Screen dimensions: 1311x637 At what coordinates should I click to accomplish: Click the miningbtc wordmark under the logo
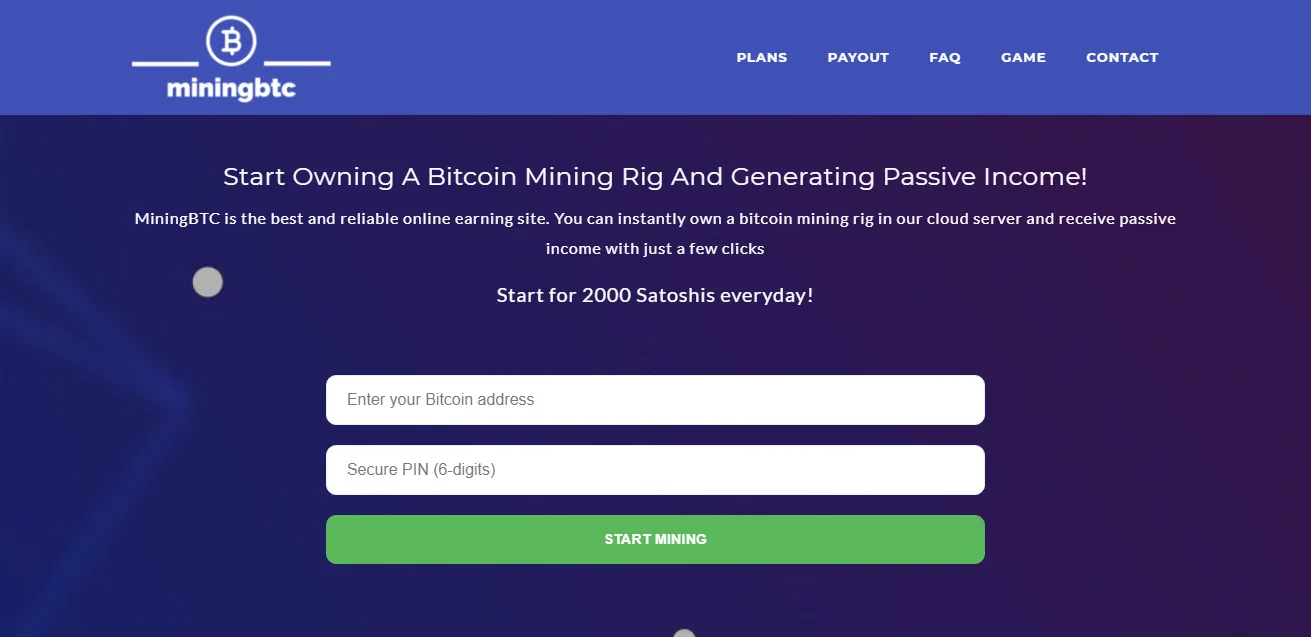click(x=231, y=90)
